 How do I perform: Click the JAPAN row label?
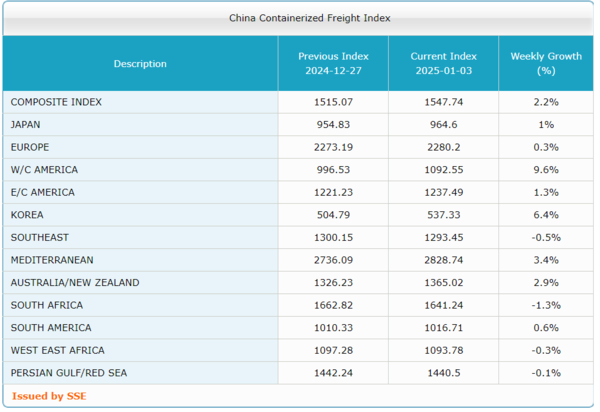tap(26, 125)
